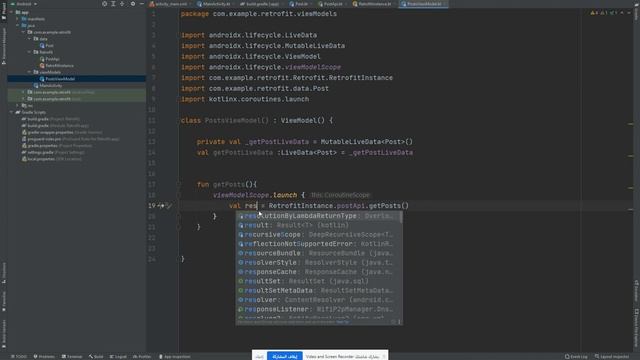Viewport: 640px width, 360px height.
Task: Collapse the Gradle Scripts node
Action: 11,112
